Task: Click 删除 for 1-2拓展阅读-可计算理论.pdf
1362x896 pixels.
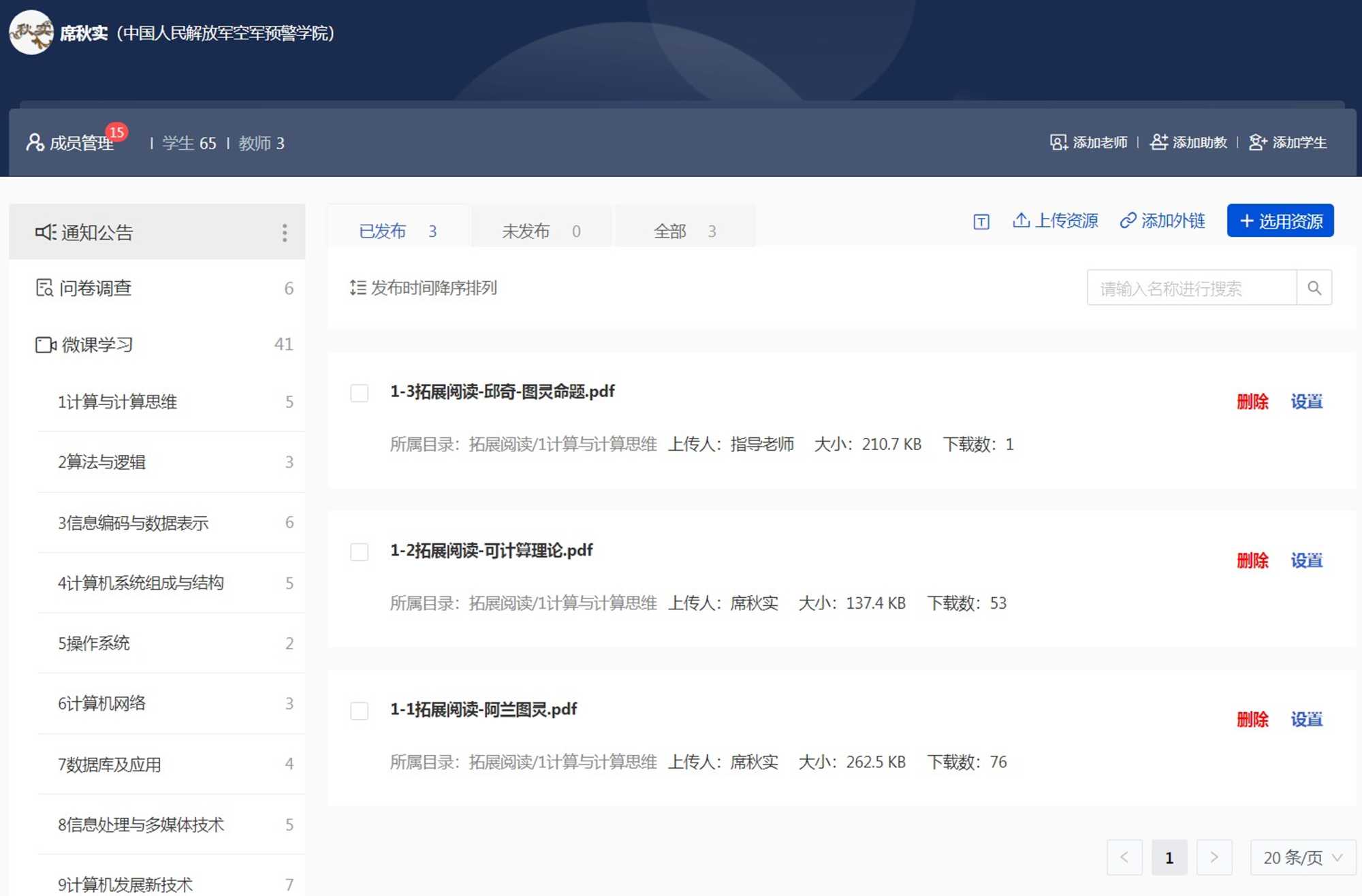Action: click(x=1252, y=560)
